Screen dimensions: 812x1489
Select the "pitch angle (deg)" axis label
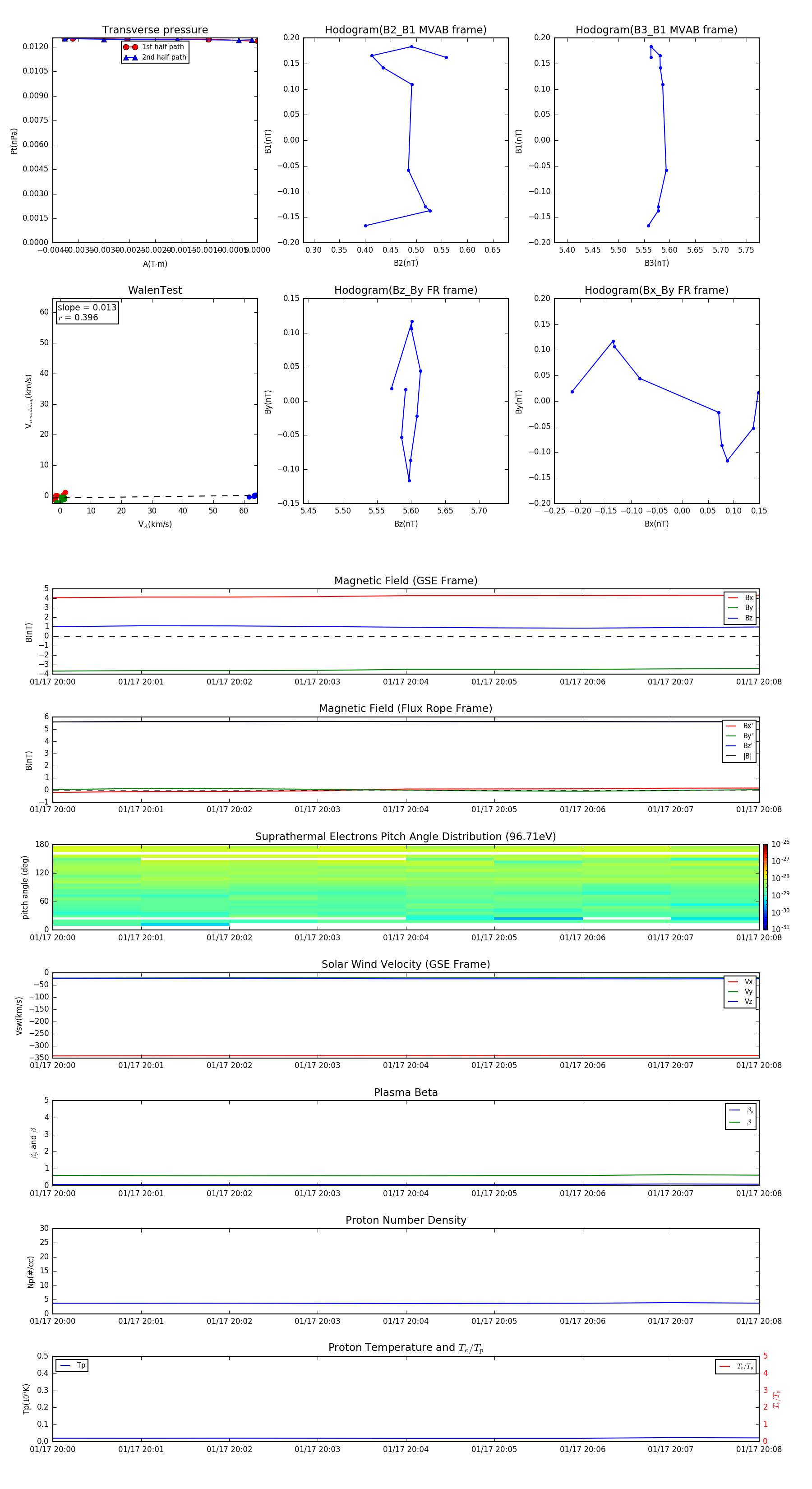pos(25,887)
